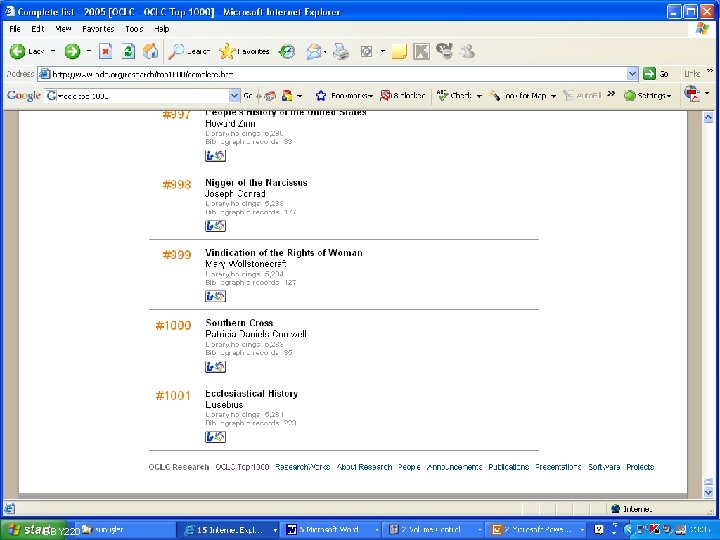The image size is (720, 540).
Task: Open the Favorites star panel
Action: (244, 51)
